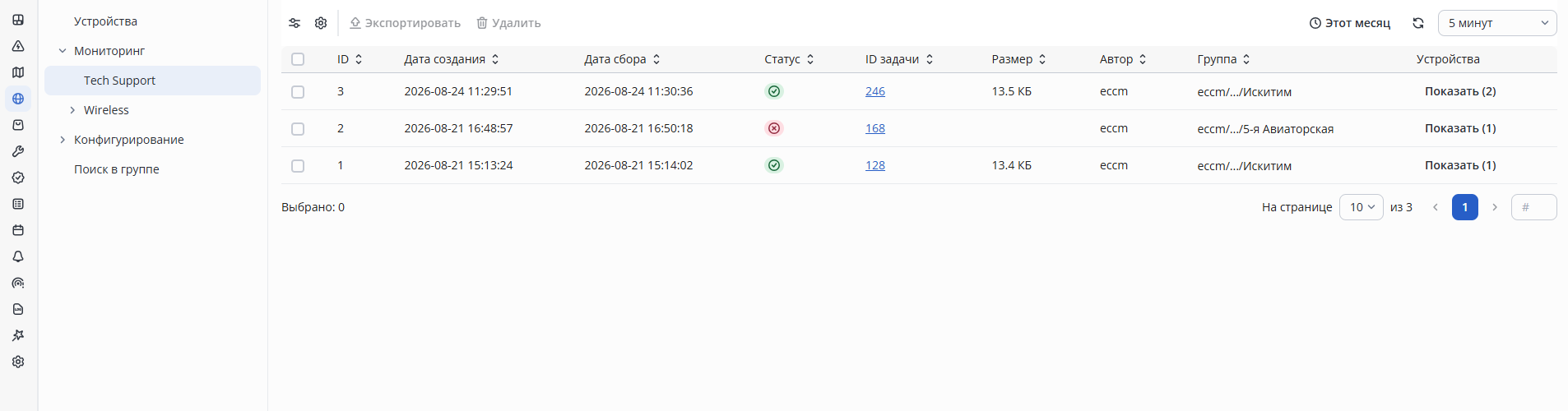Open the alerts triangle icon in sidebar
Viewport: 1568px width, 411px height.
click(x=18, y=46)
